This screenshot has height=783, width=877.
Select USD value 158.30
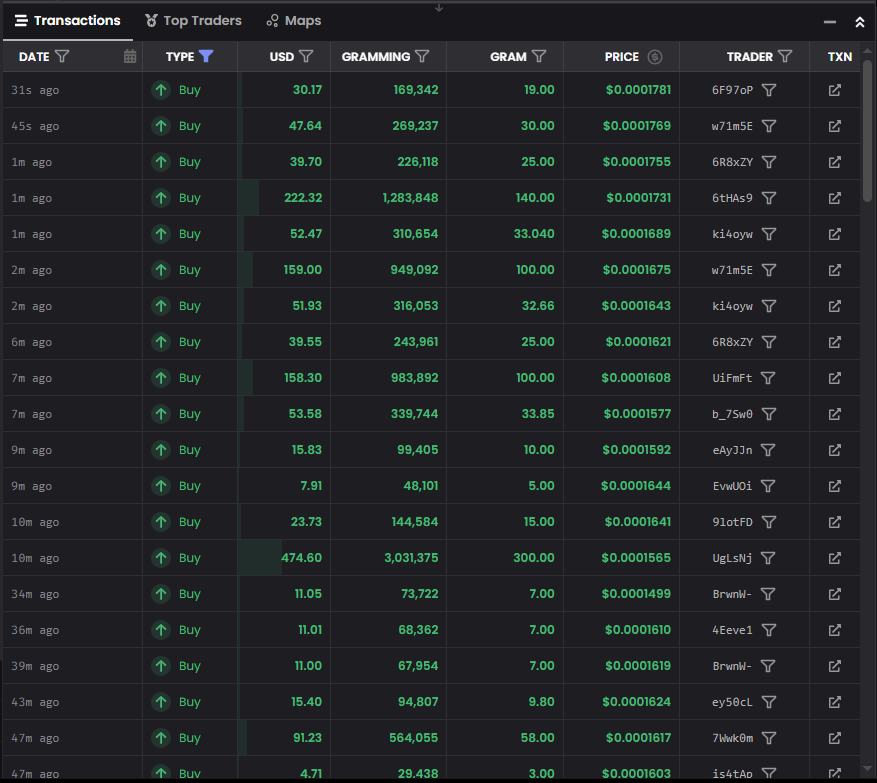[303, 378]
